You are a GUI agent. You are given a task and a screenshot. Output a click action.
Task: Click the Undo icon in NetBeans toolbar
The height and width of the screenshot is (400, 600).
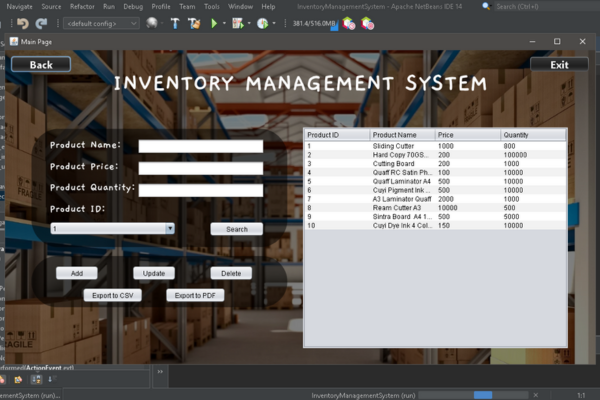tap(22, 23)
